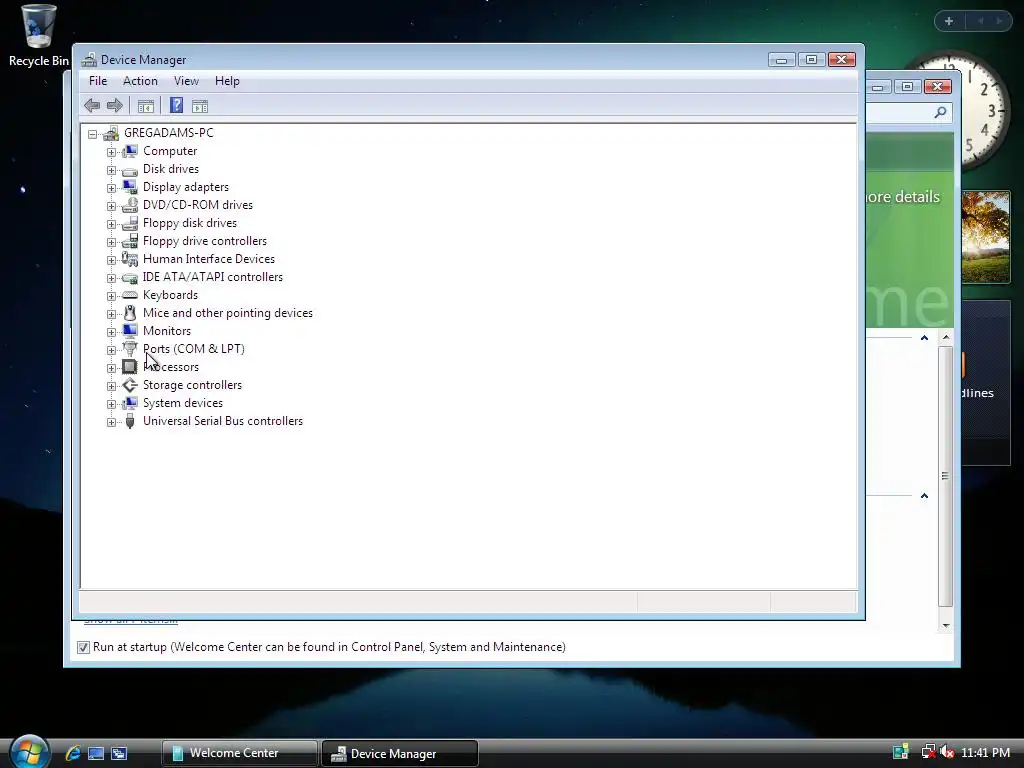Click the Mice and pointing devices icon
The image size is (1024, 768).
pos(130,313)
